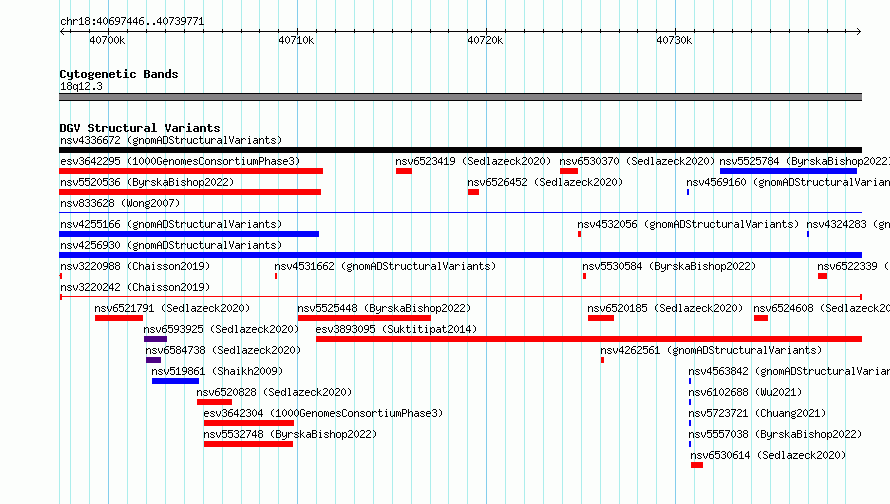Select the blue nsv4255166 variant bar
The width and height of the screenshot is (890, 504).
click(189, 234)
